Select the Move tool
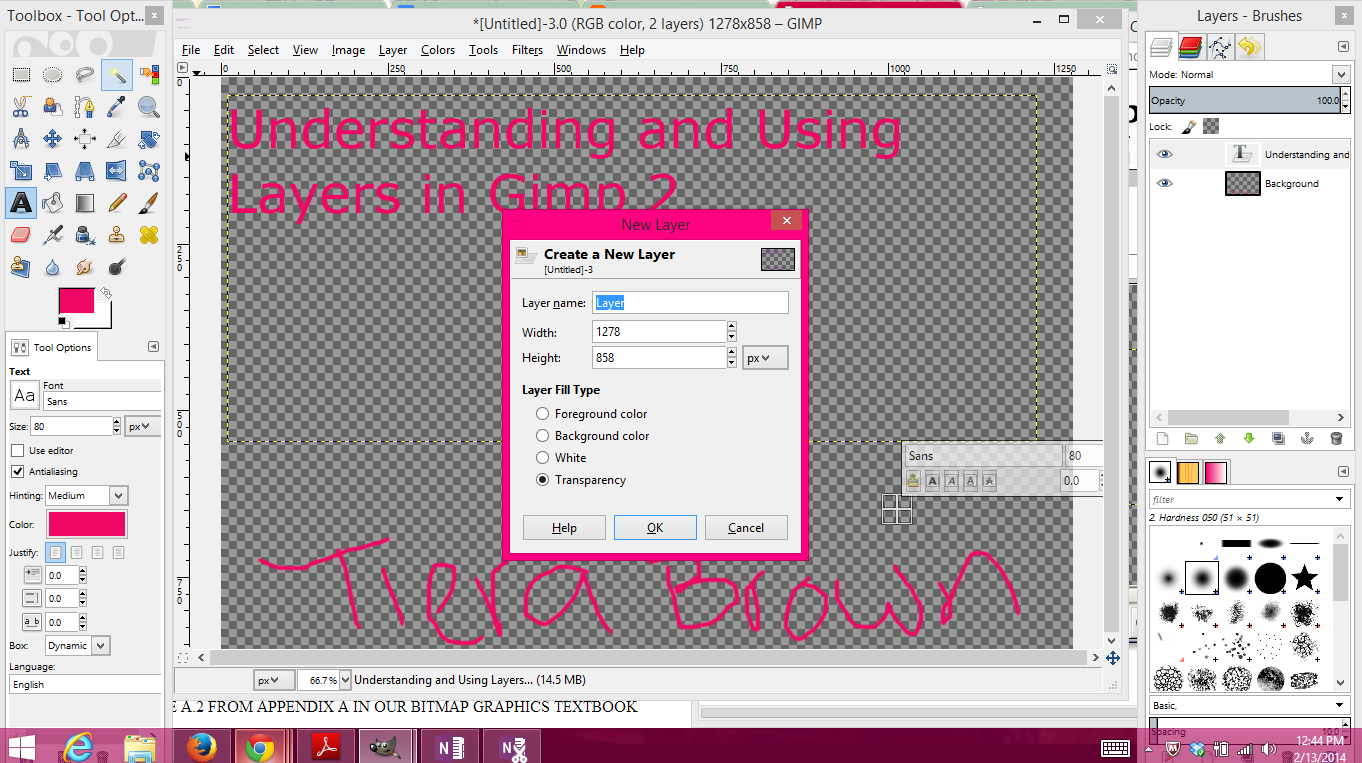The height and width of the screenshot is (763, 1362). (x=53, y=138)
